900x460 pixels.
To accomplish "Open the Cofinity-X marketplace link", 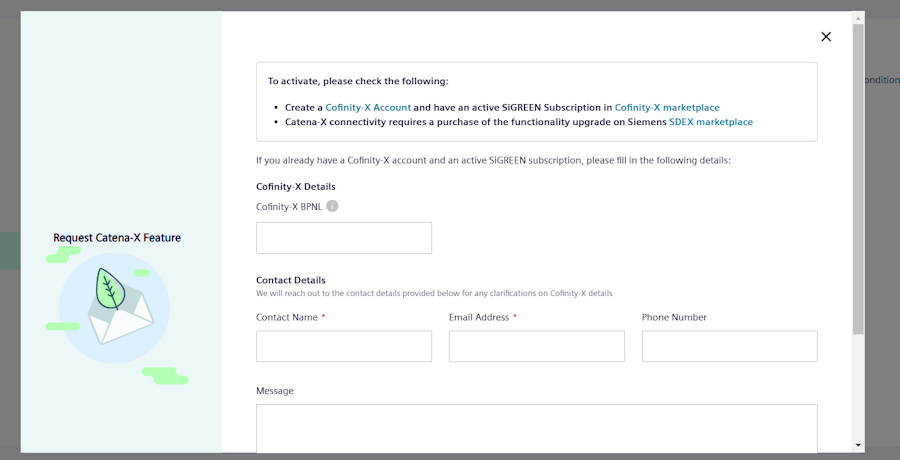I will pos(666,107).
